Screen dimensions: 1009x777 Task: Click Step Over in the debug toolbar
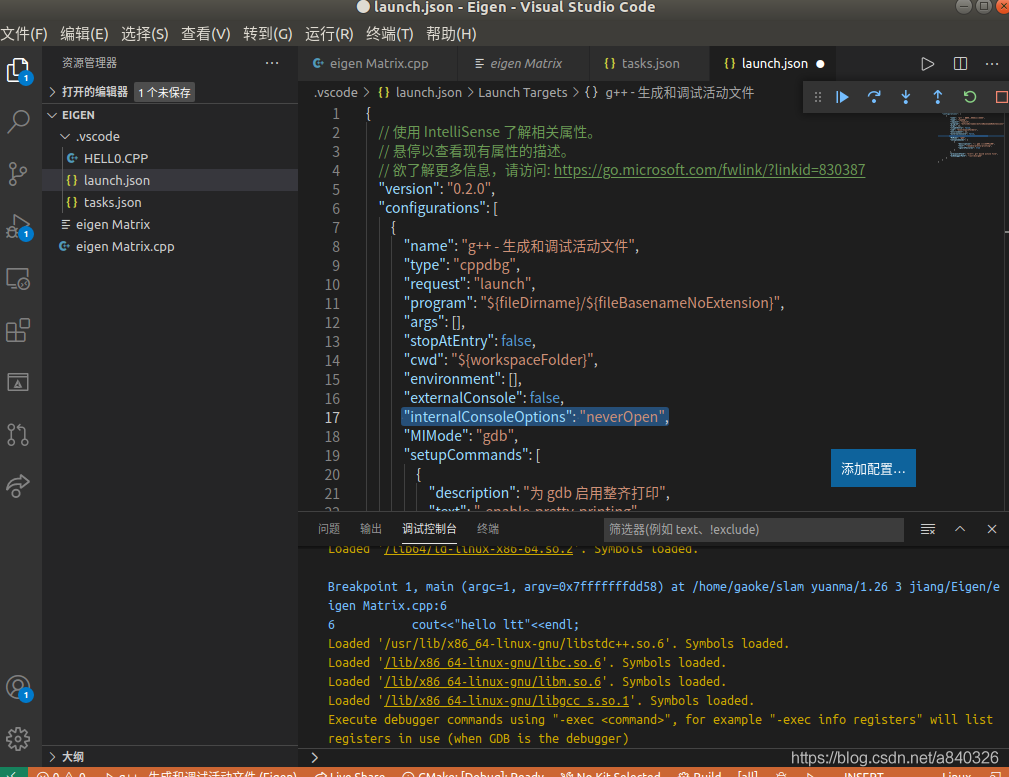pos(874,97)
